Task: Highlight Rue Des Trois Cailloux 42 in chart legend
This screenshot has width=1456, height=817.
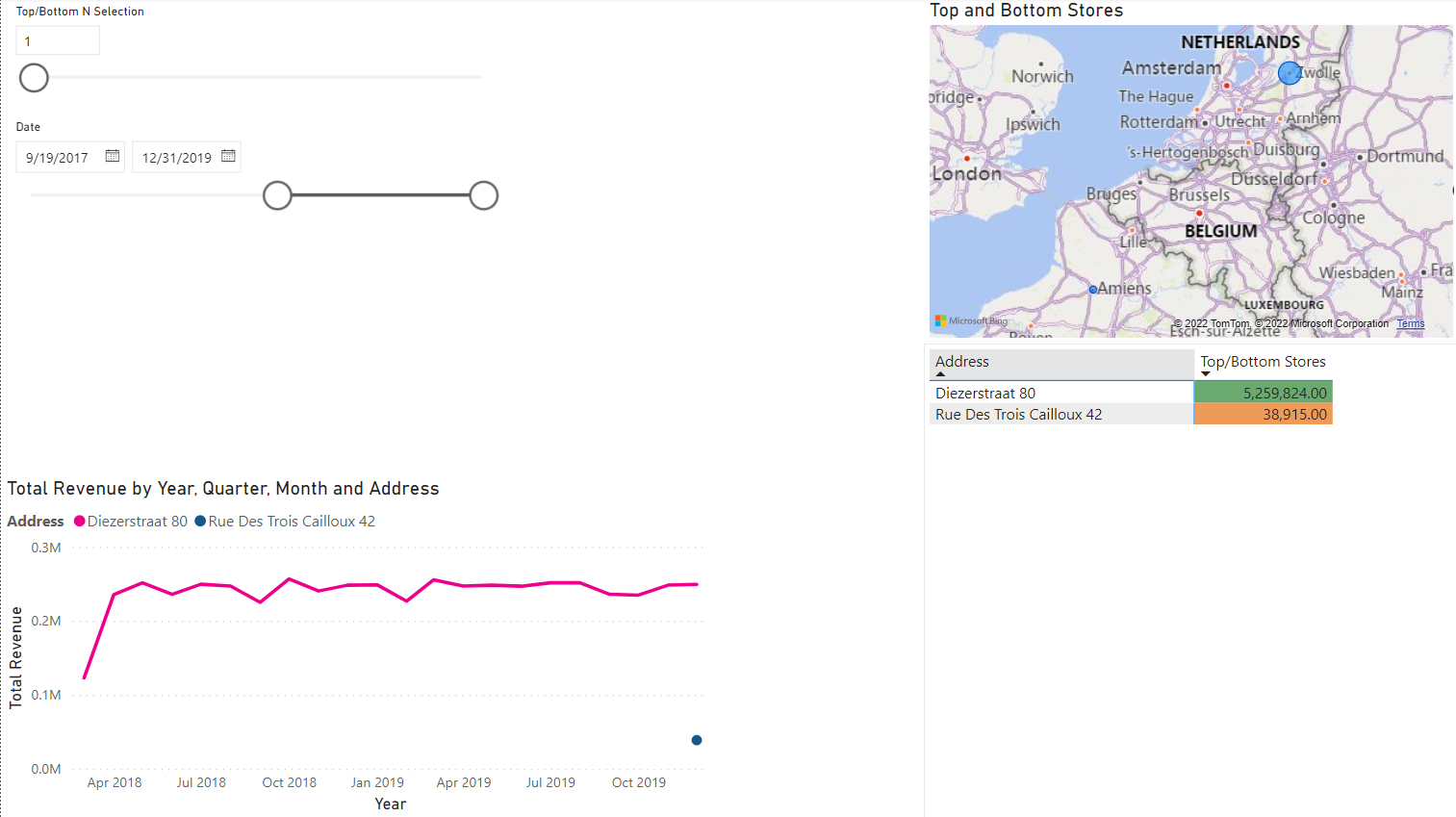Action: point(285,521)
